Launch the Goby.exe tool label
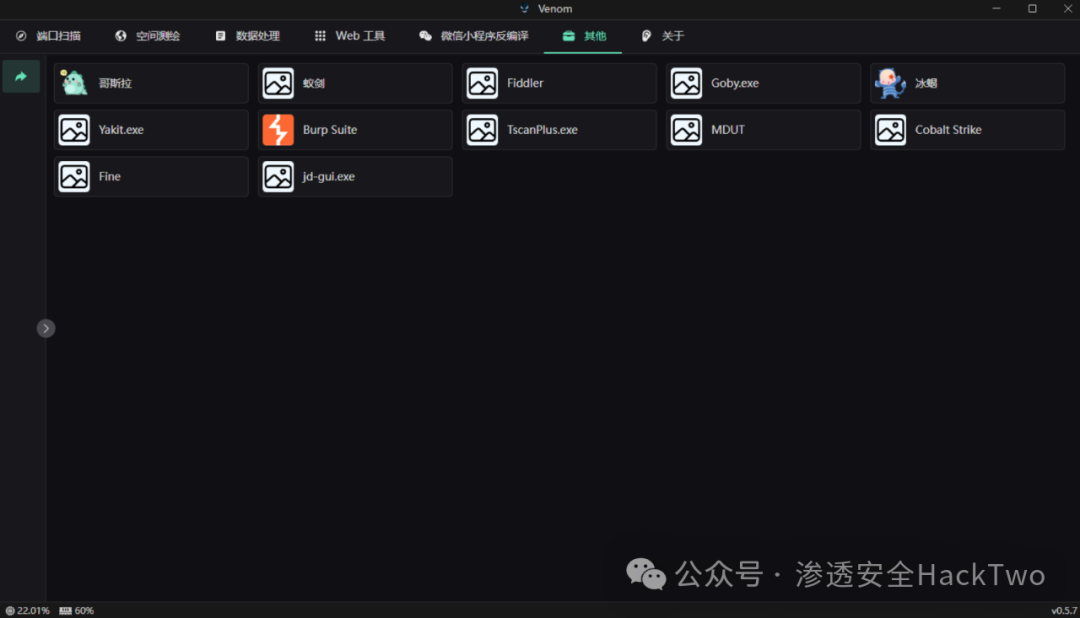Screen dimensions: 1080x618 [x=735, y=83]
